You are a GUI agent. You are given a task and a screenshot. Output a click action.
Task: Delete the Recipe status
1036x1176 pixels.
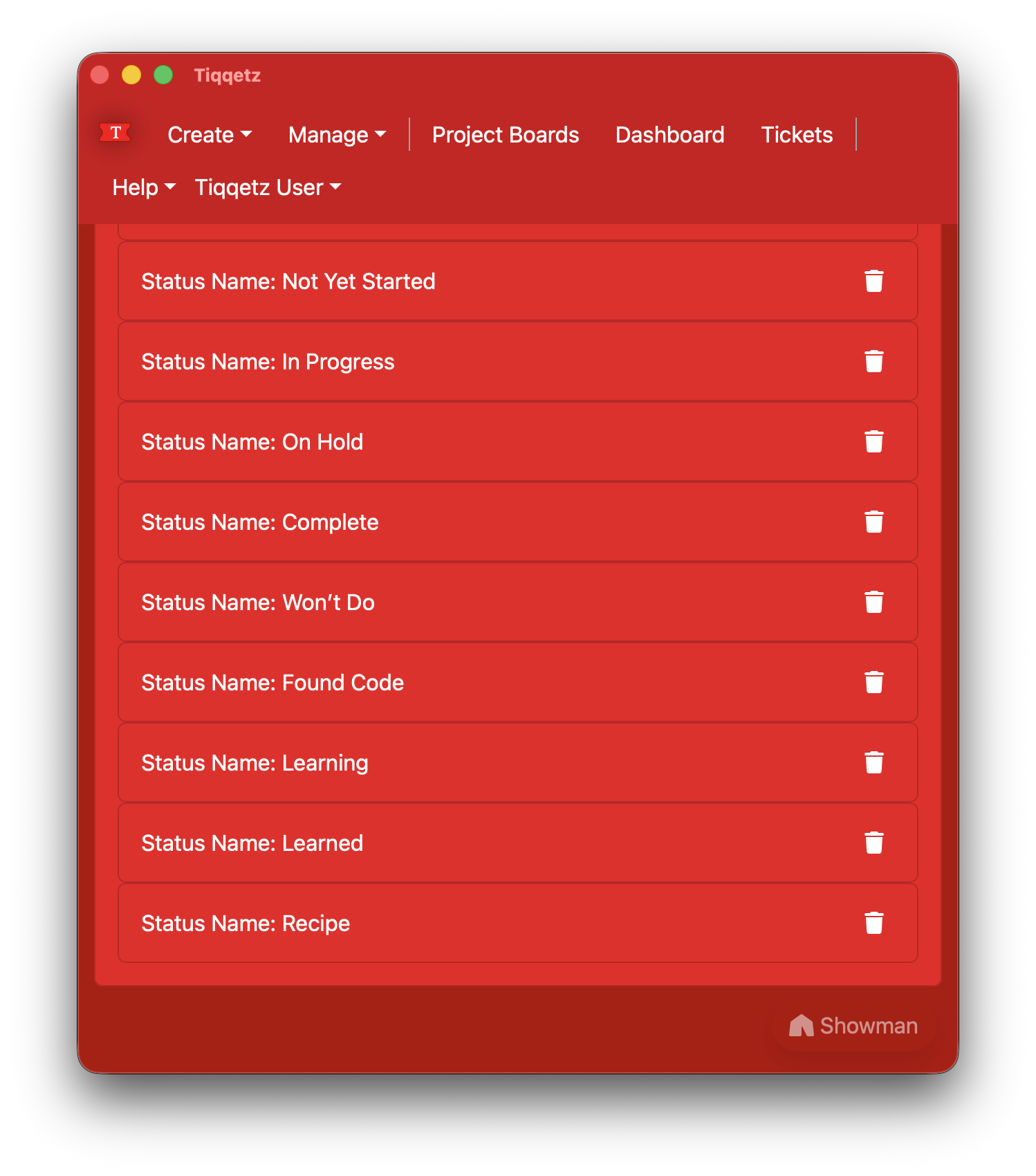point(873,923)
